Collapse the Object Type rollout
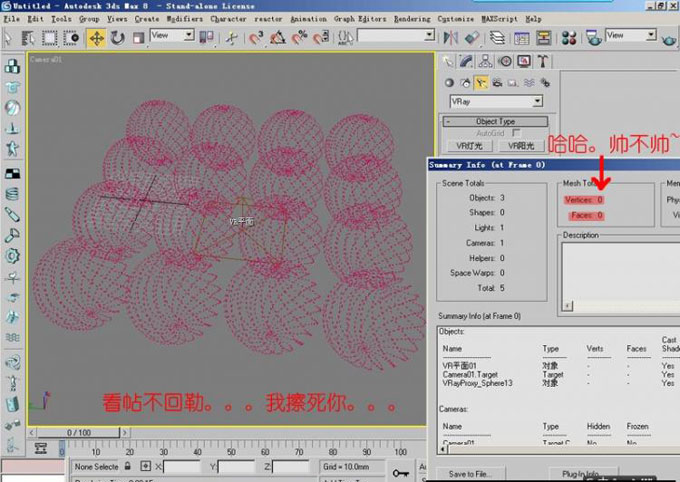The image size is (680, 482). [x=495, y=121]
